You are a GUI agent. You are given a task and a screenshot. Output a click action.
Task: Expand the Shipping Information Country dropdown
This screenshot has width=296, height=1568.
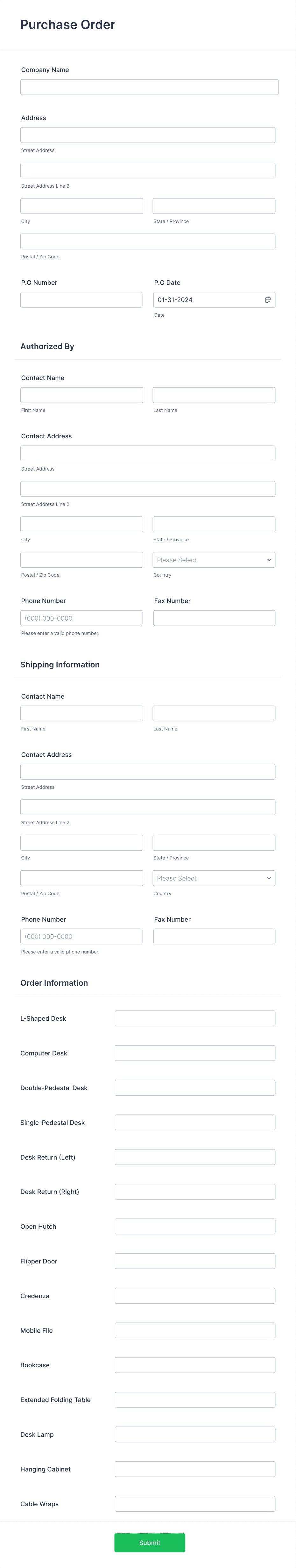(x=214, y=878)
